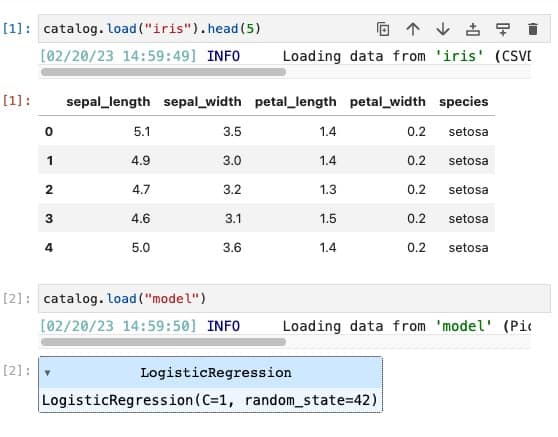The height and width of the screenshot is (437, 558).
Task: Click the timestamp 02/20/23 14:59:49
Action: (x=118, y=56)
